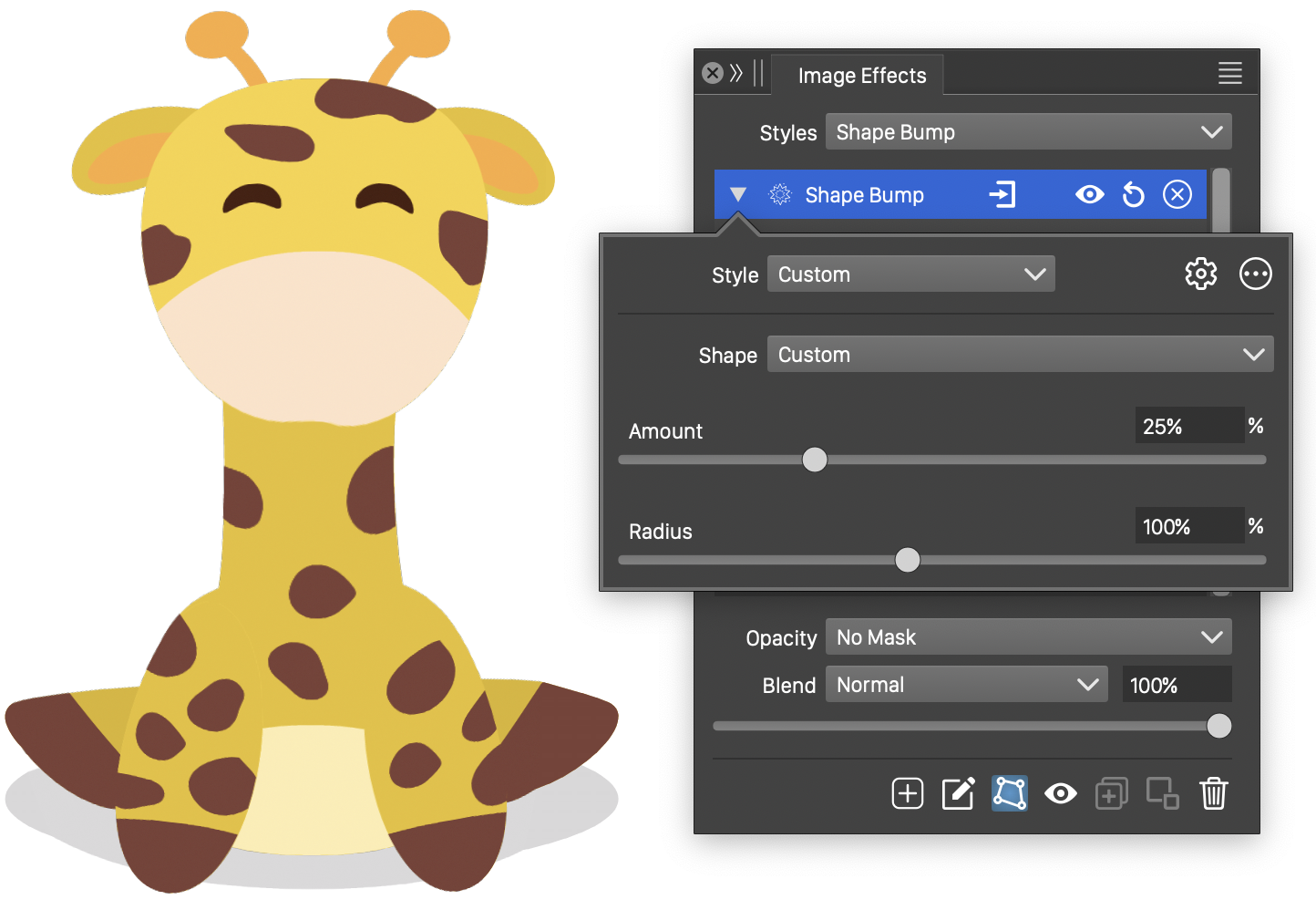Toggle the eye icon in bottom toolbar
Image resolution: width=1316 pixels, height=910 pixels.
pos(1060,794)
